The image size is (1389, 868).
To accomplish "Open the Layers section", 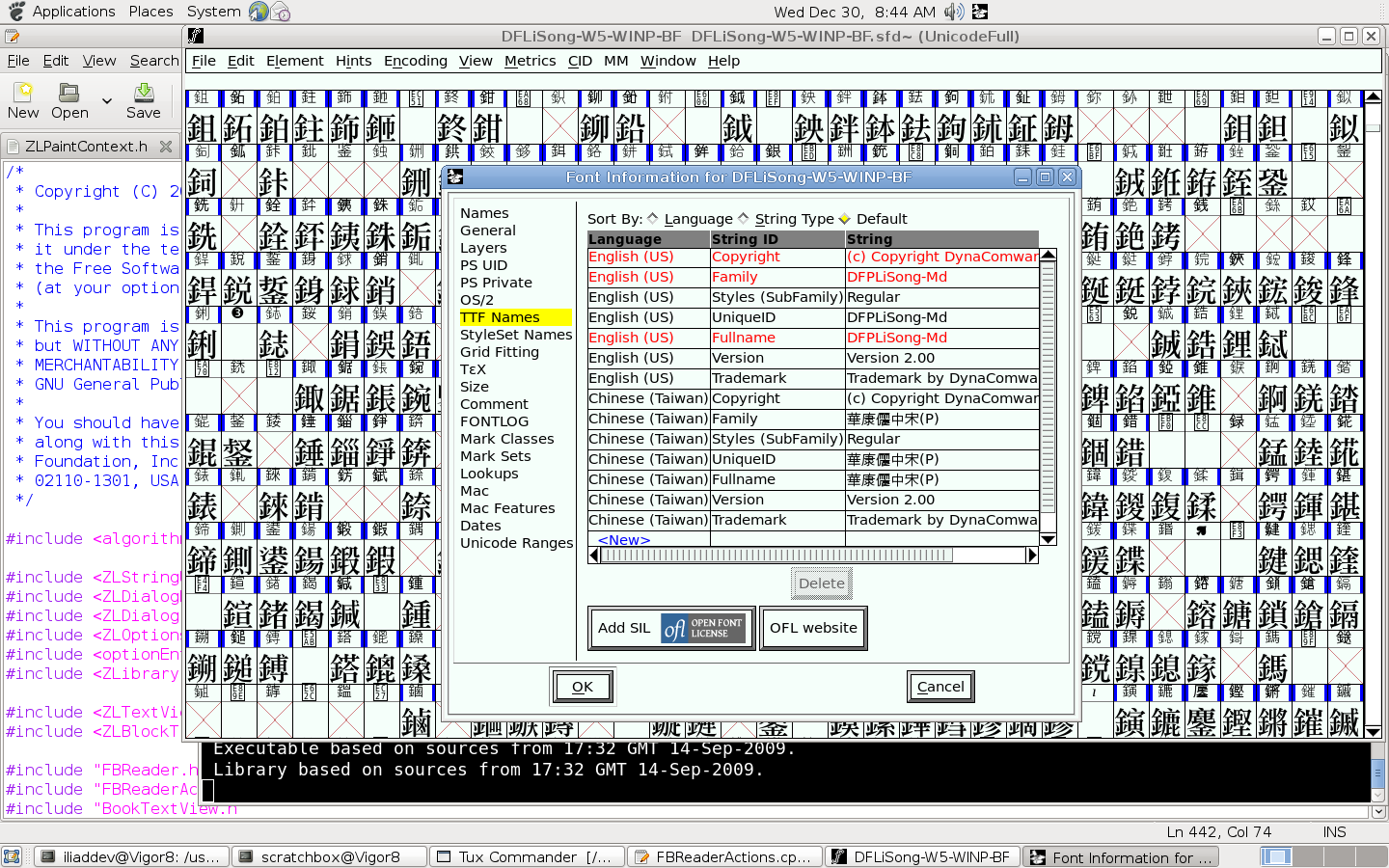I will click(x=483, y=248).
